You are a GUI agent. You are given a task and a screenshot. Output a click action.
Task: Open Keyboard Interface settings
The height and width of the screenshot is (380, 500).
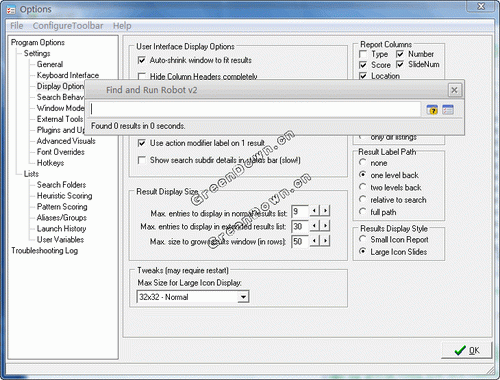(x=68, y=75)
